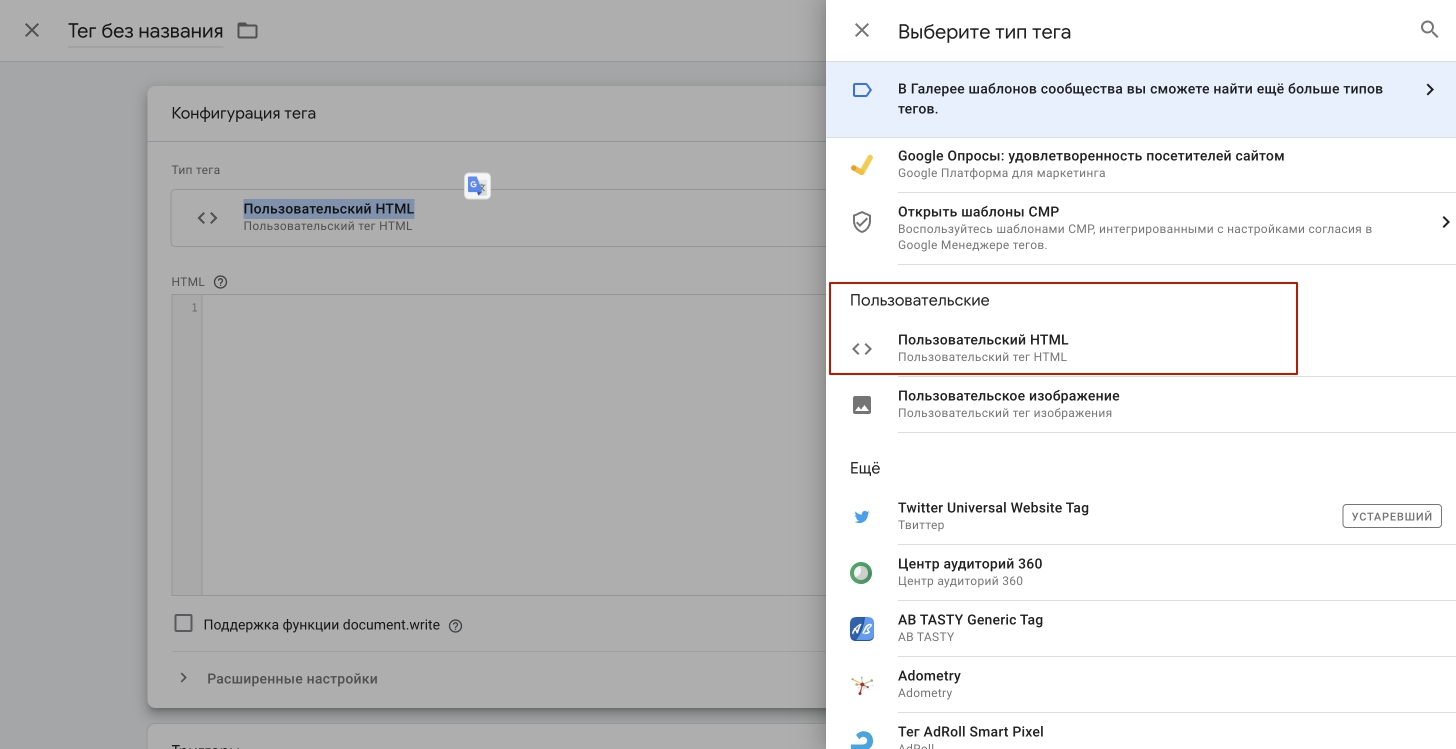Select Twitter Universal Website Tag
The width and height of the screenshot is (1456, 749).
[x=993, y=516]
